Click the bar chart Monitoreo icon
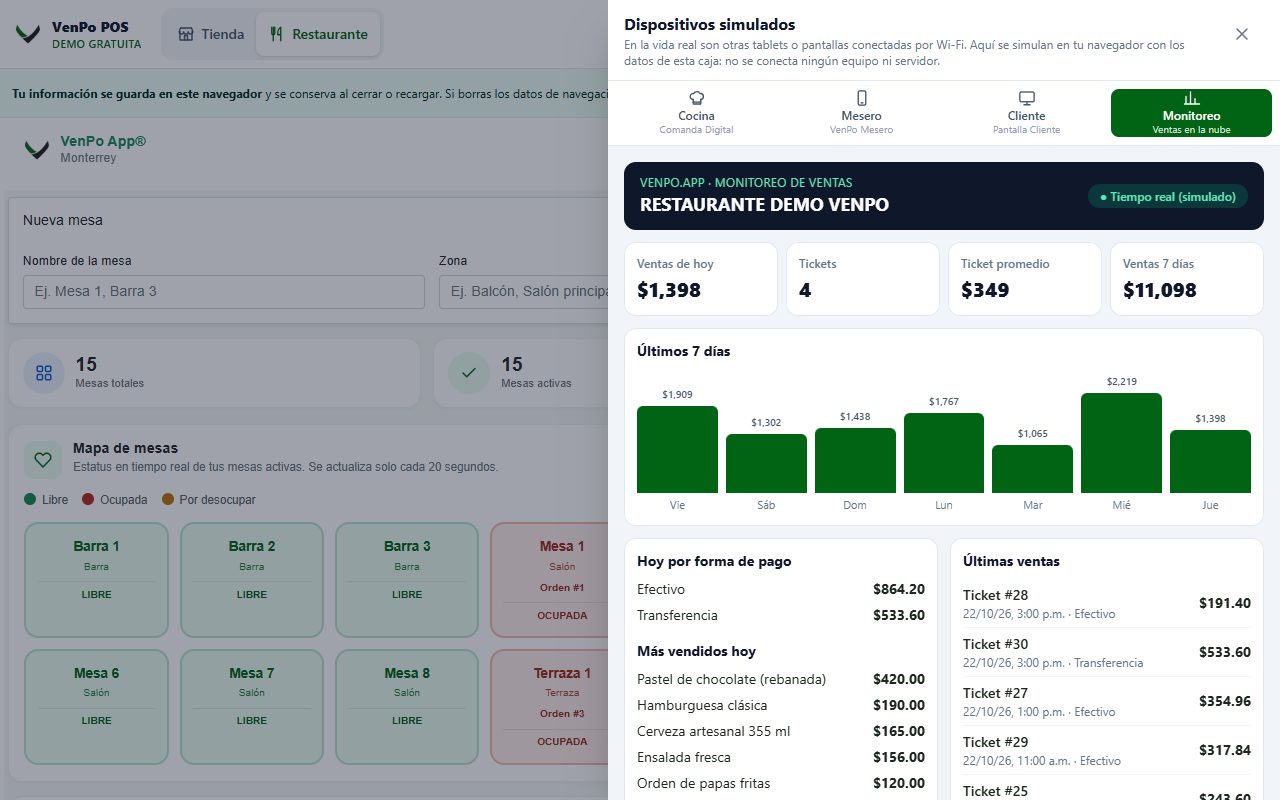1280x800 pixels. [x=1191, y=98]
